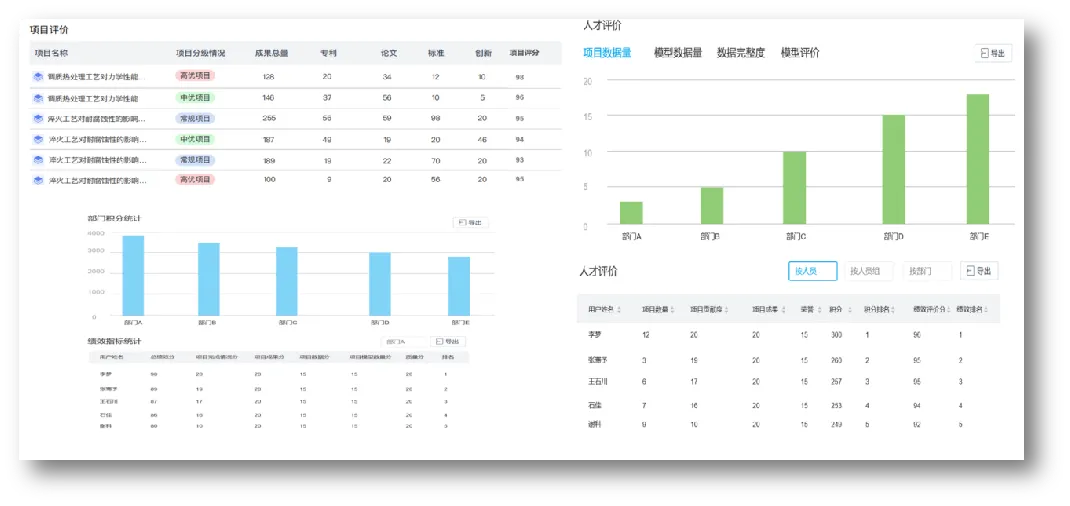The image size is (1070, 506).
Task: Click the 高优项目 tag in the 100 row
Action: click(x=195, y=180)
